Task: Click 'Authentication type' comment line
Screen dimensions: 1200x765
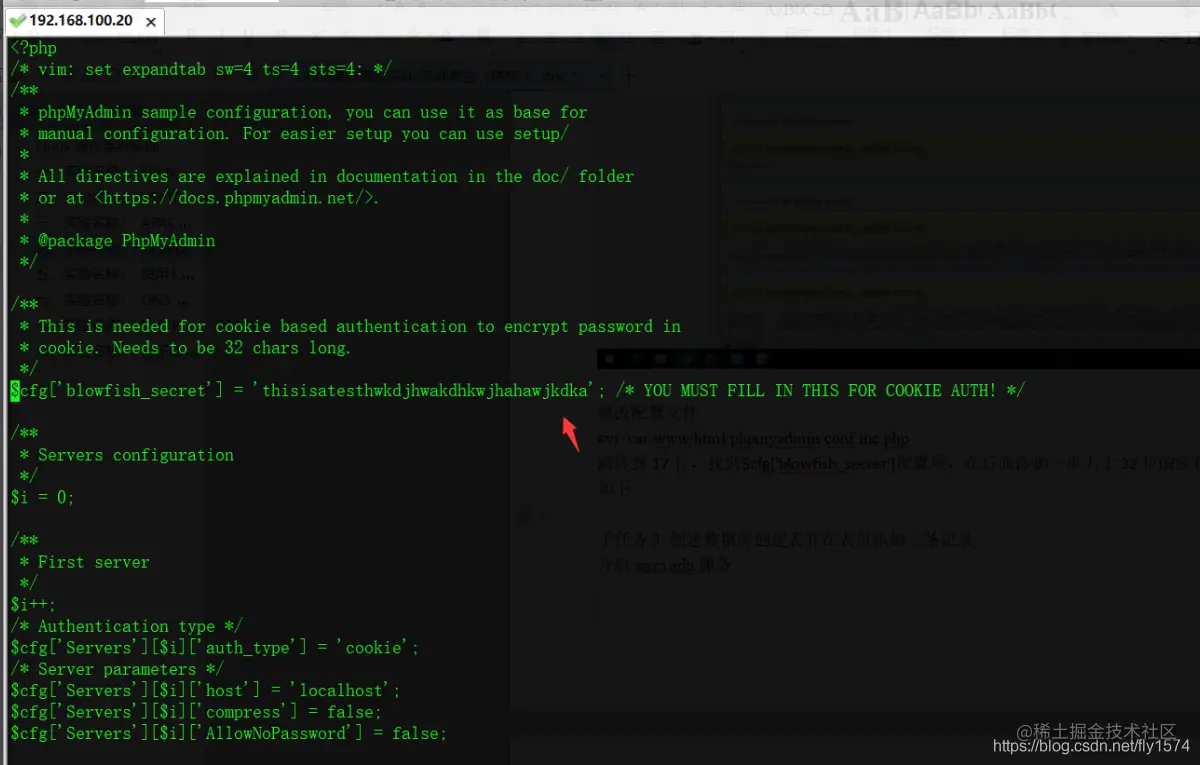Action: click(x=127, y=627)
